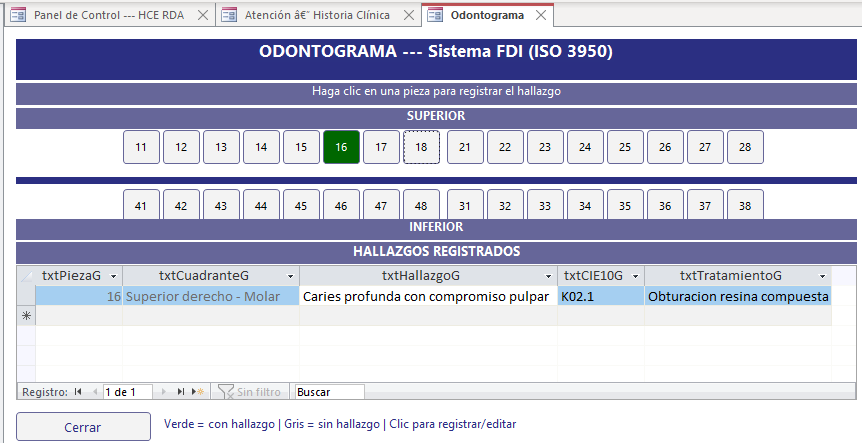Image resolution: width=862 pixels, height=443 pixels.
Task: Select upper tooth 18
Action: point(421,147)
